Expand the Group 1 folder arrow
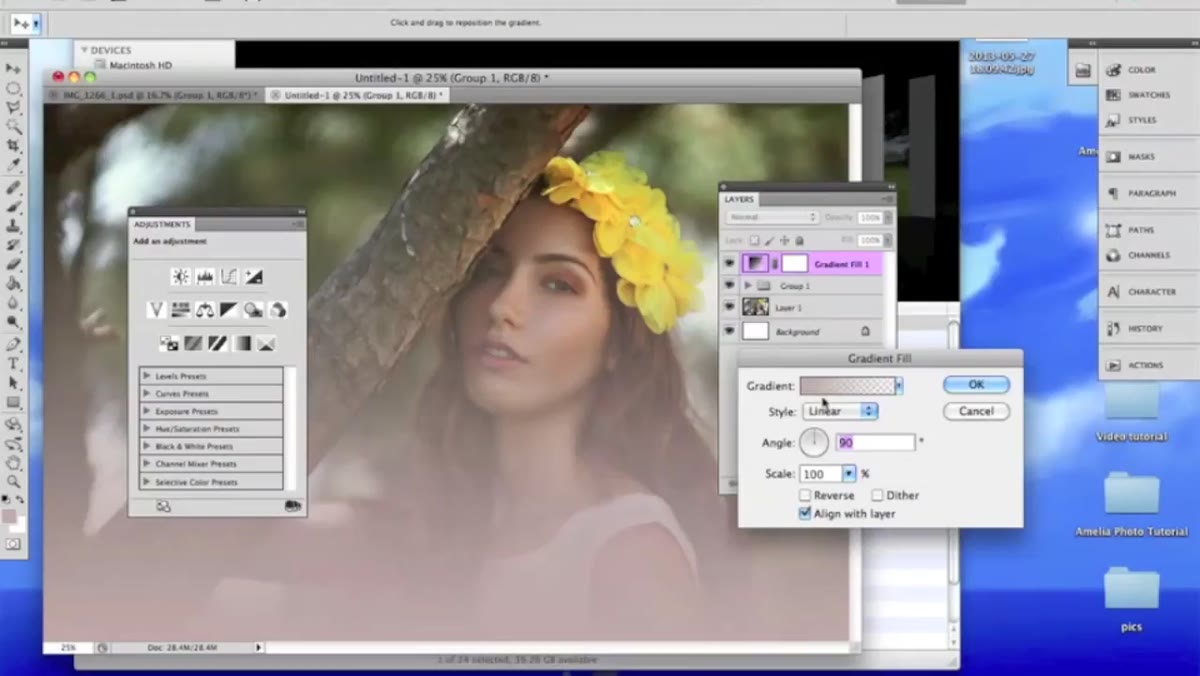 748,286
